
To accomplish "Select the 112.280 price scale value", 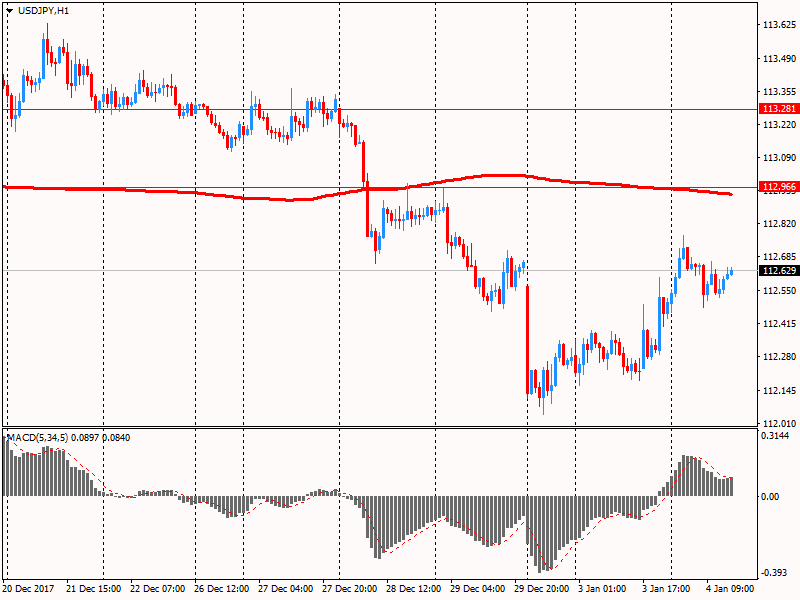I will tap(779, 357).
